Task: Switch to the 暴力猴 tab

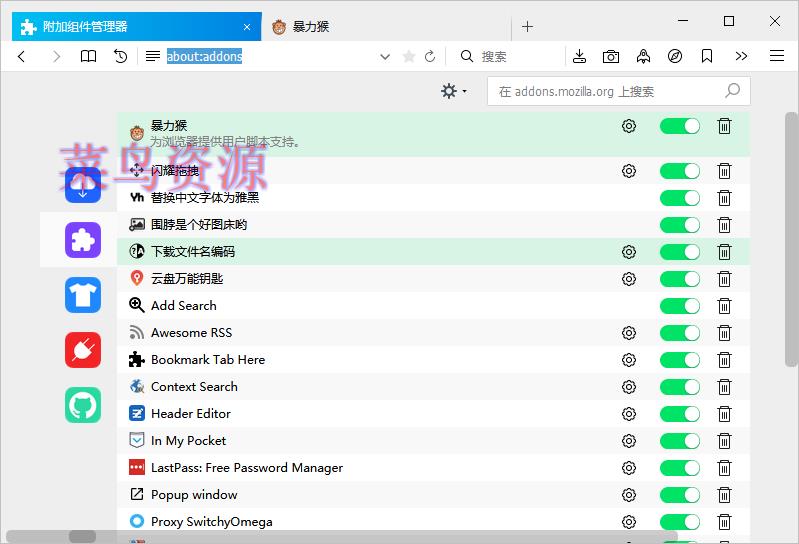Action: coord(385,26)
